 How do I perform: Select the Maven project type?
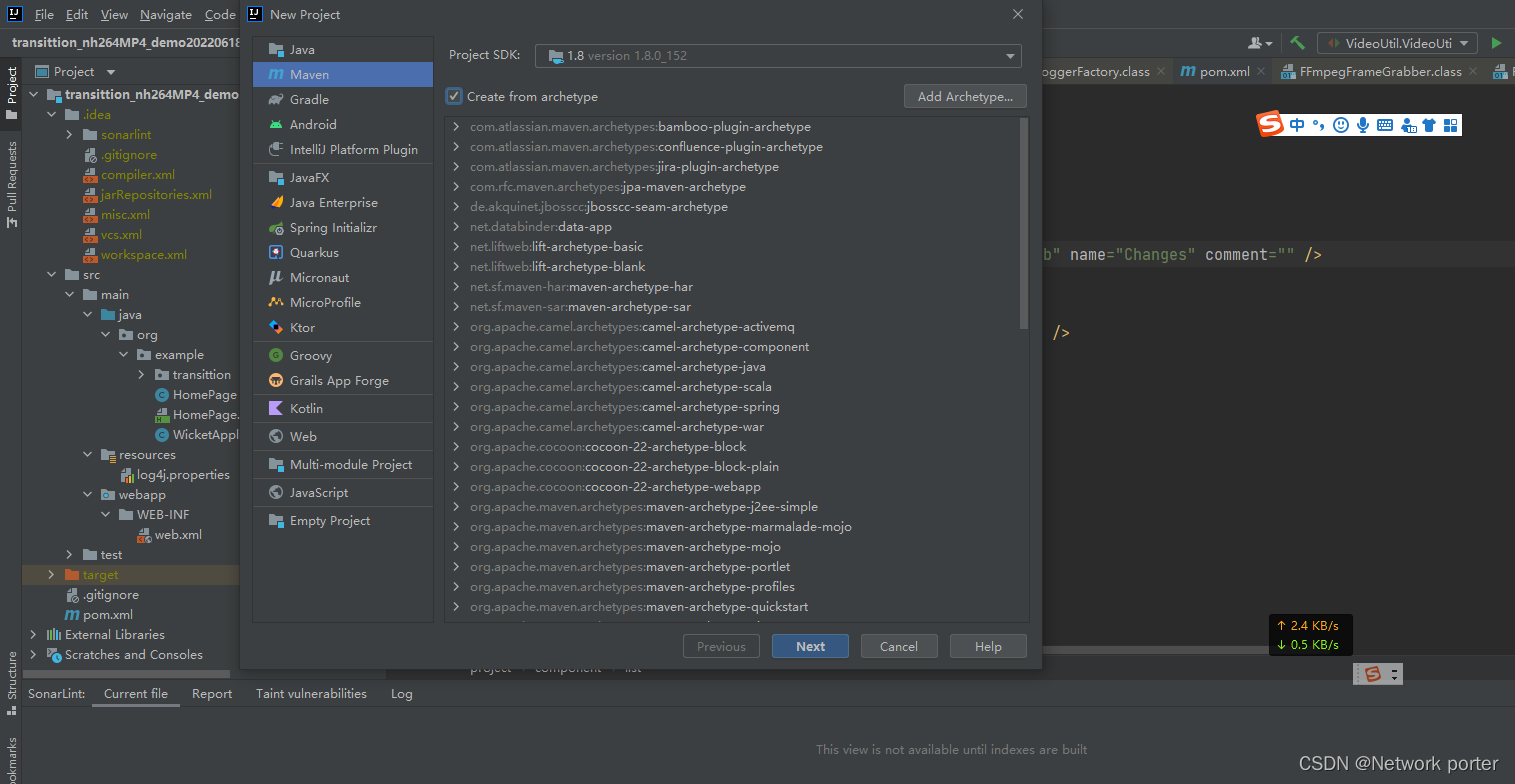coord(343,75)
